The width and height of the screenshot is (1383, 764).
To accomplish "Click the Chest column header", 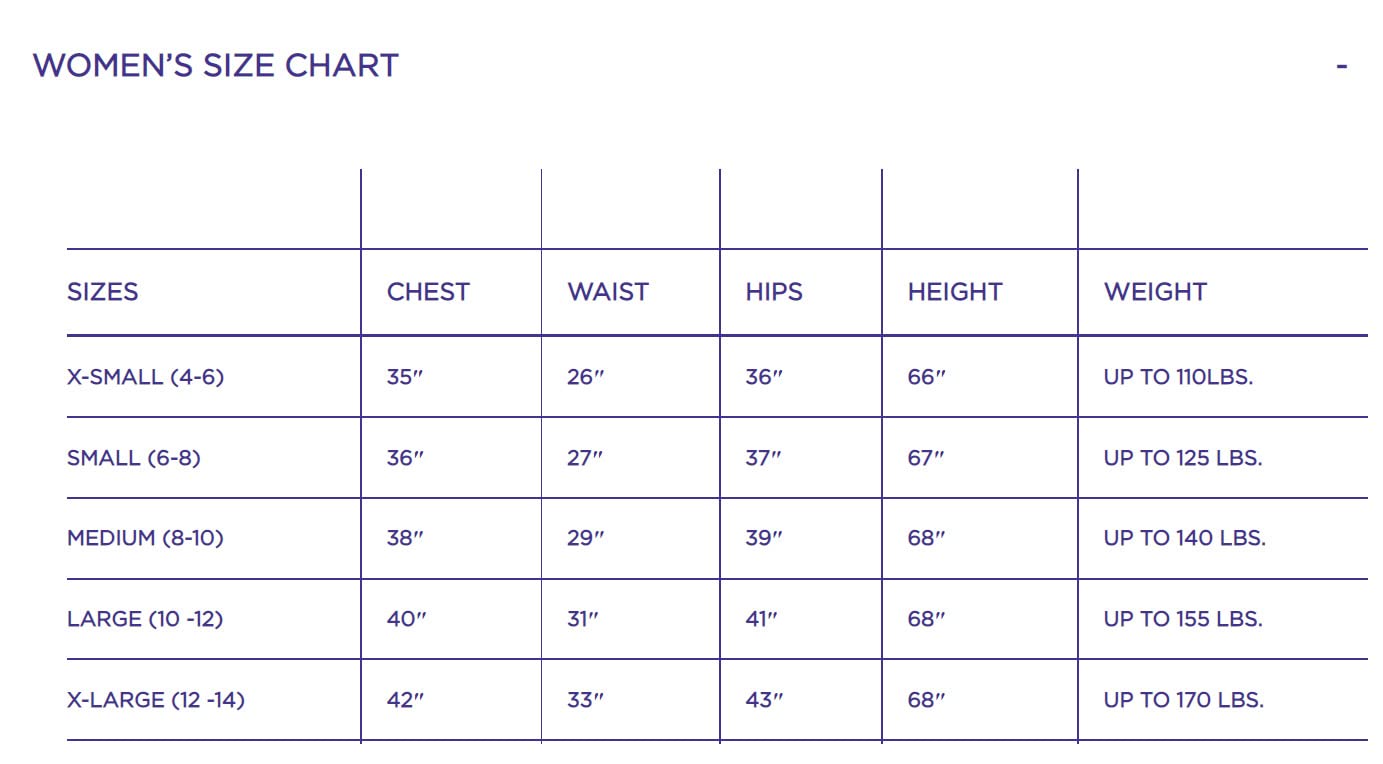I will click(x=428, y=292).
